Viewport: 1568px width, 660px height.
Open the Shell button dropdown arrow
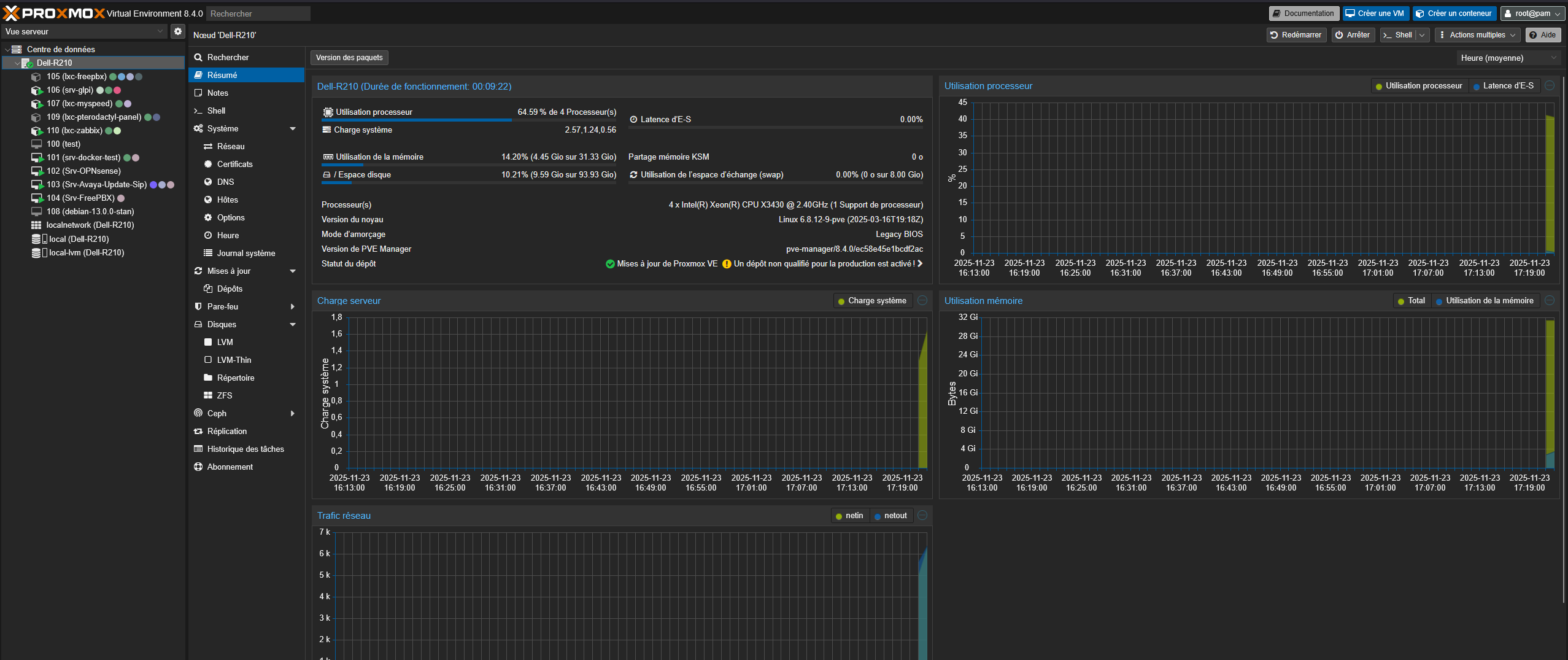[x=1422, y=35]
